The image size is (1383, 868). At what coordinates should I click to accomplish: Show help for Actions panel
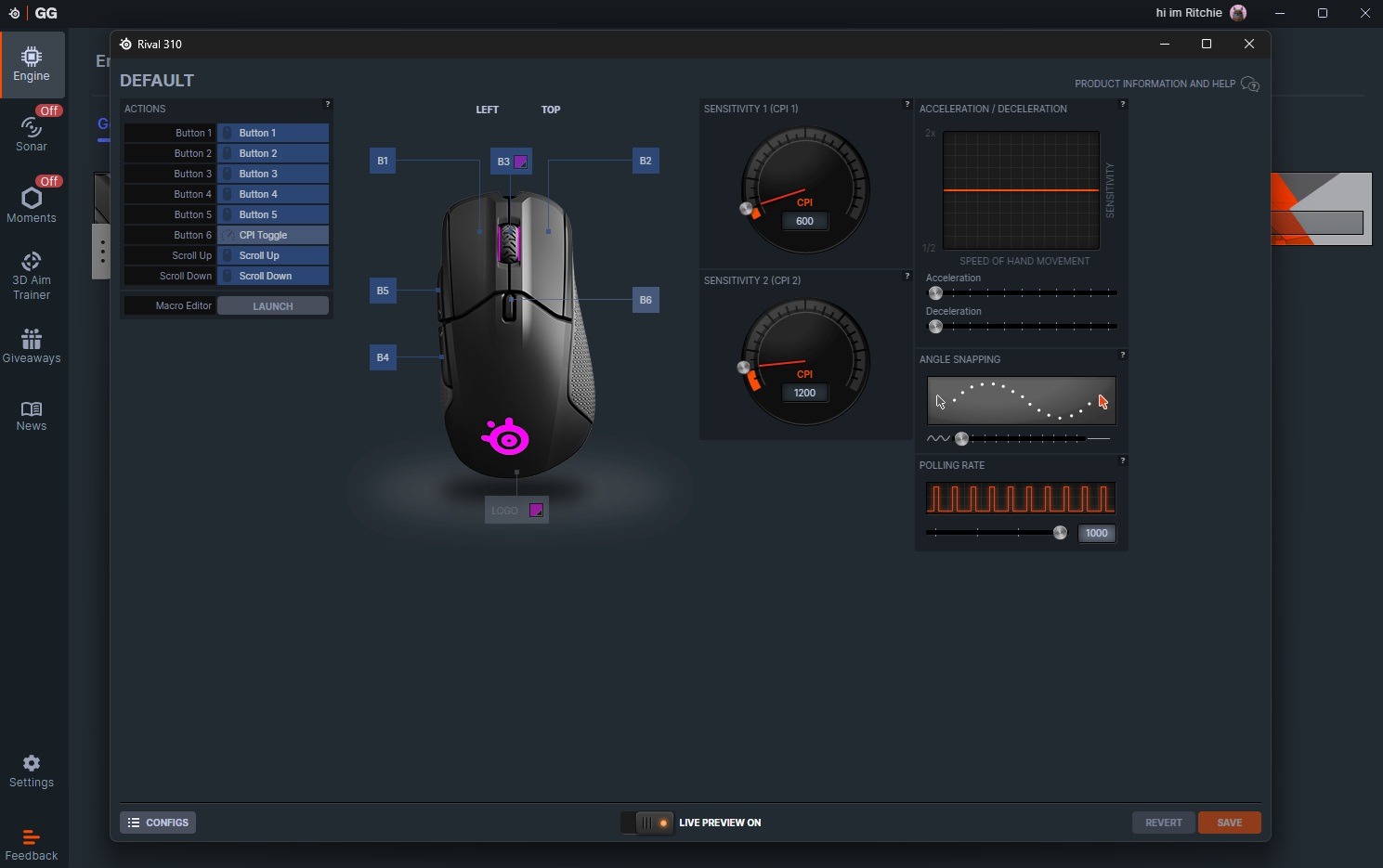tap(327, 104)
